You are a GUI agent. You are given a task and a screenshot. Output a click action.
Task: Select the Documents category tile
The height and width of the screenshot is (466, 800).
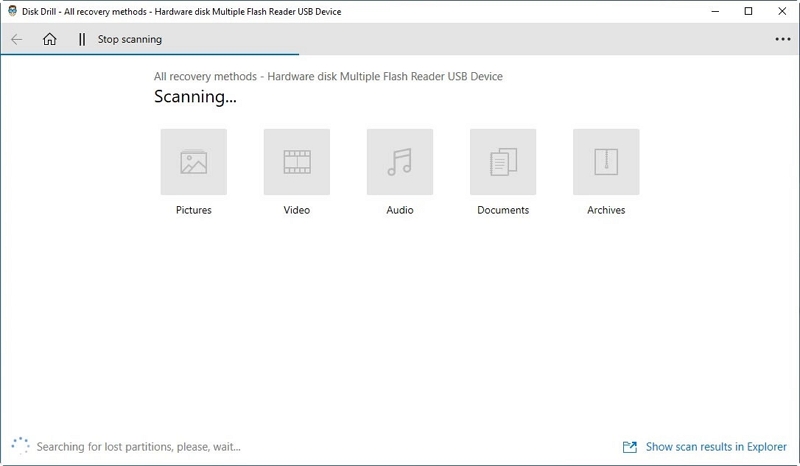[503, 162]
